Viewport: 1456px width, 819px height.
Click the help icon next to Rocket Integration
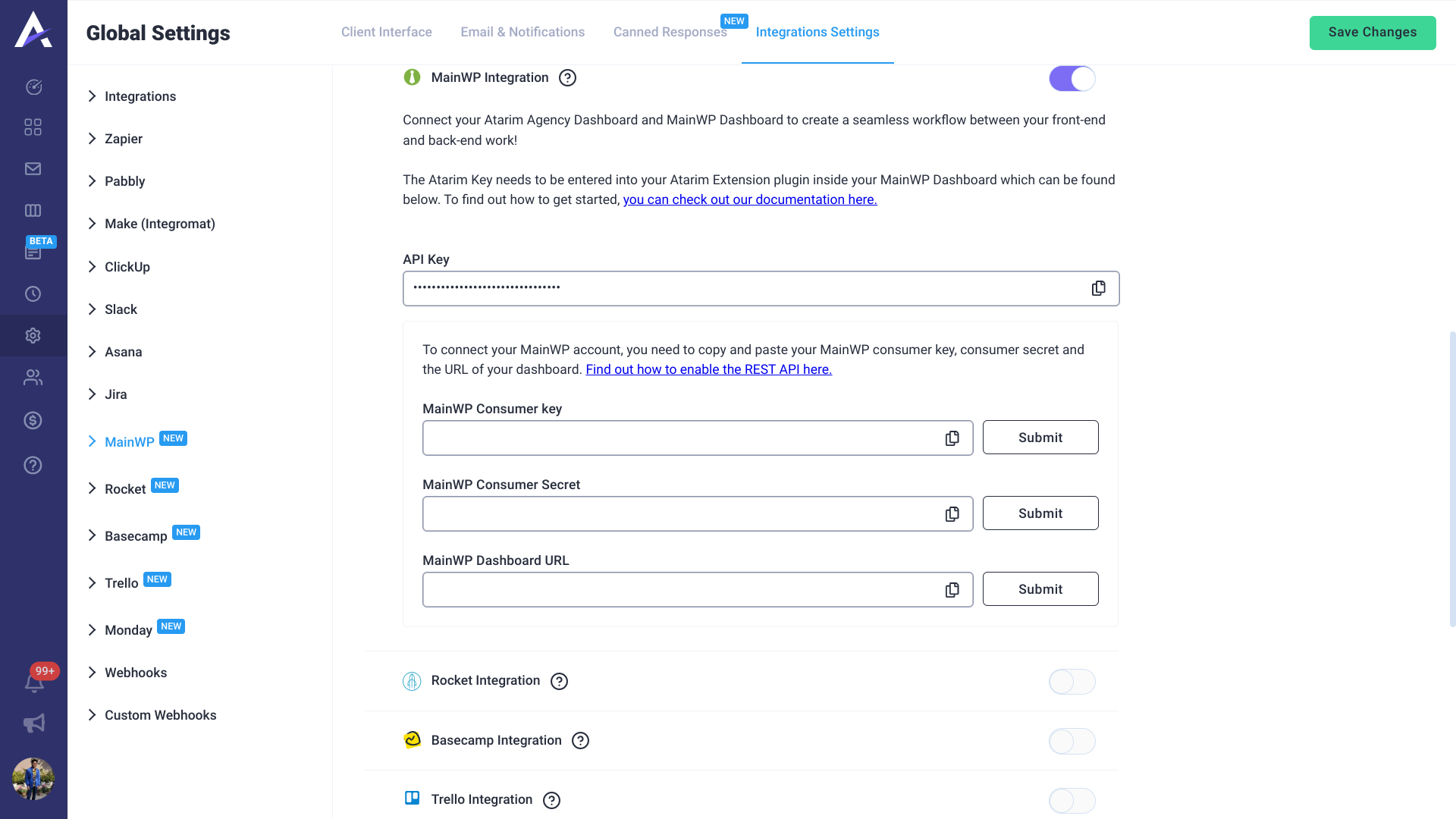coord(559,681)
